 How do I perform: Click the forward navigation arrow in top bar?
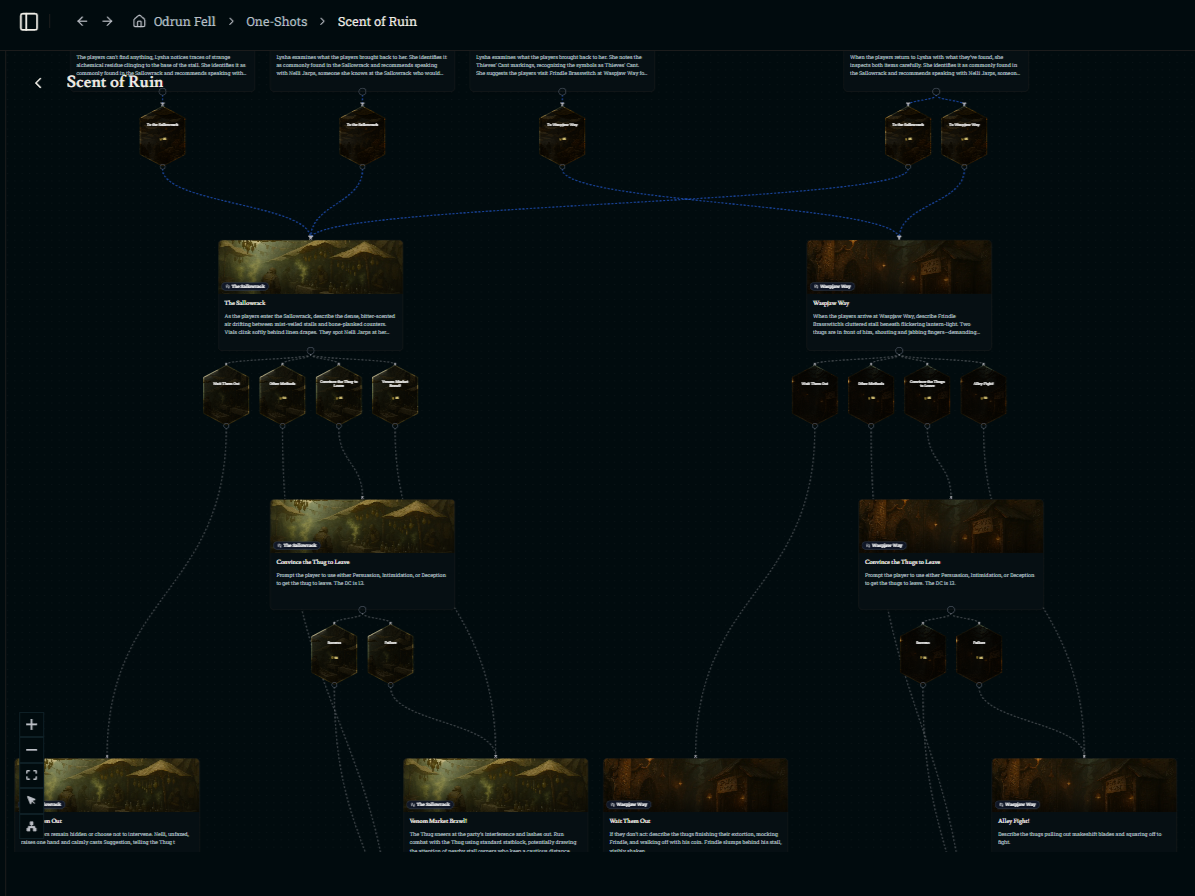coord(108,21)
